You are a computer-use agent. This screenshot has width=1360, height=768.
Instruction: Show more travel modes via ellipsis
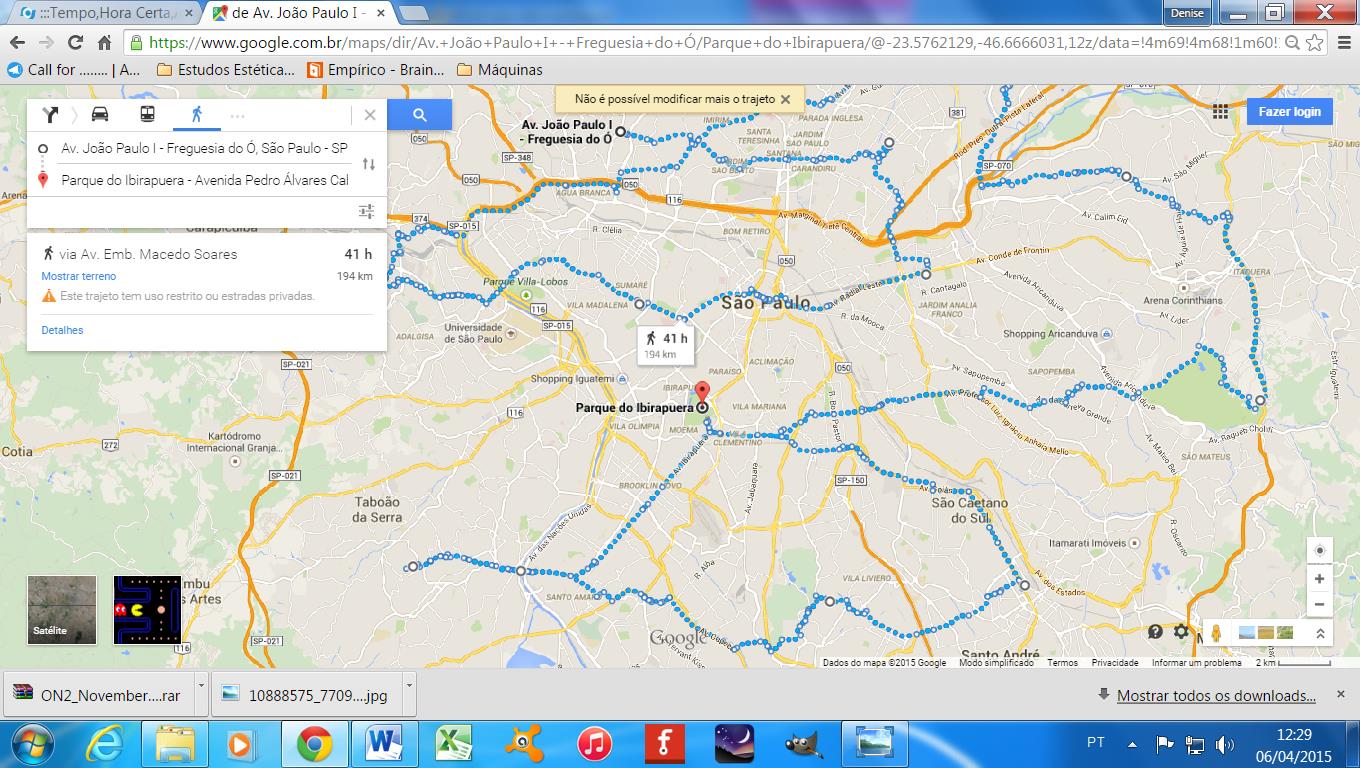237,115
